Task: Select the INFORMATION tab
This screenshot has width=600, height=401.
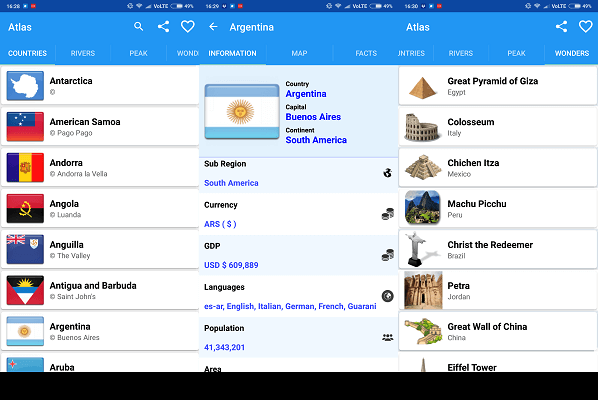Action: (232, 53)
